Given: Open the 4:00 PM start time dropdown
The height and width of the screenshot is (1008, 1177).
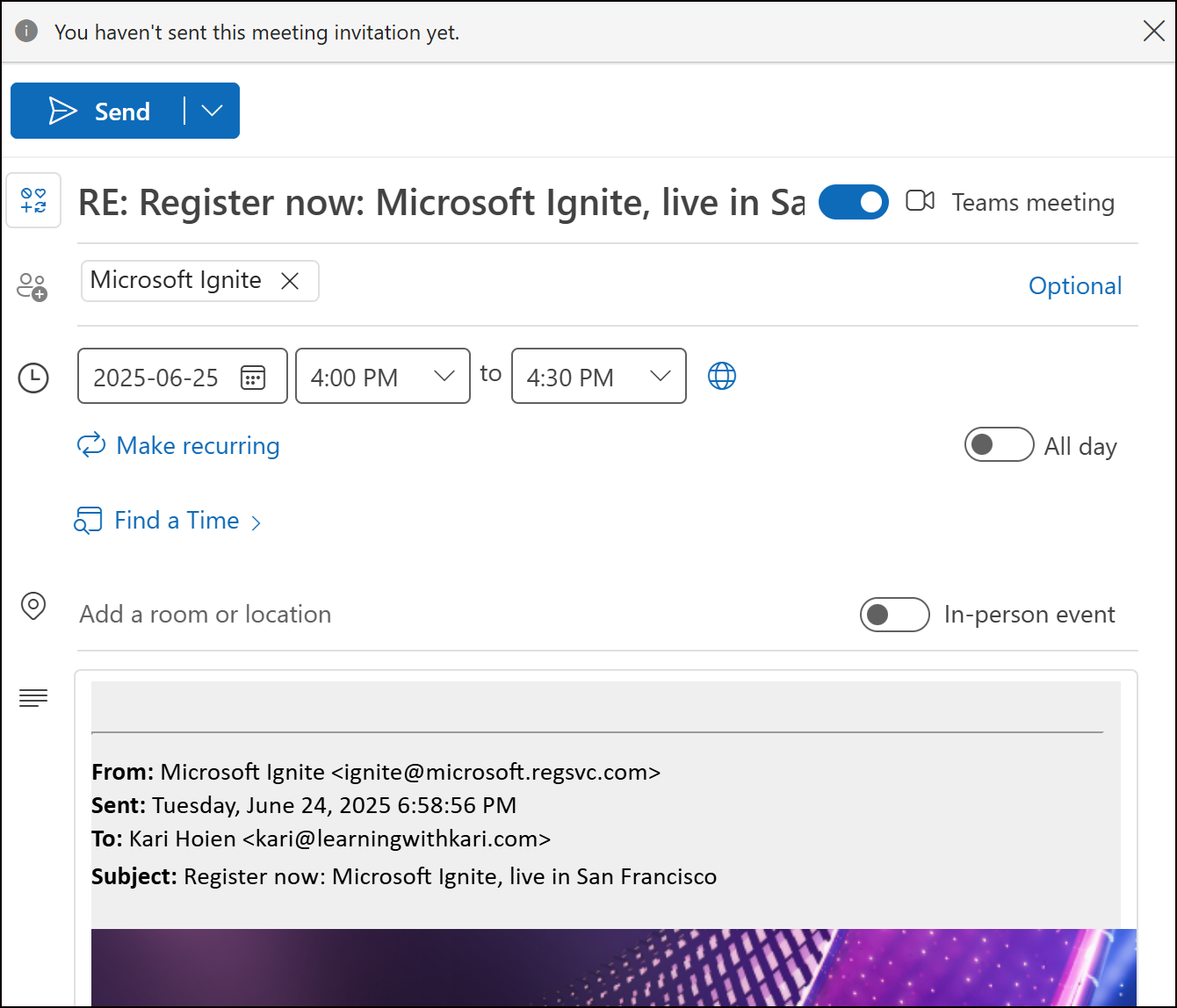Looking at the screenshot, I should (x=383, y=377).
